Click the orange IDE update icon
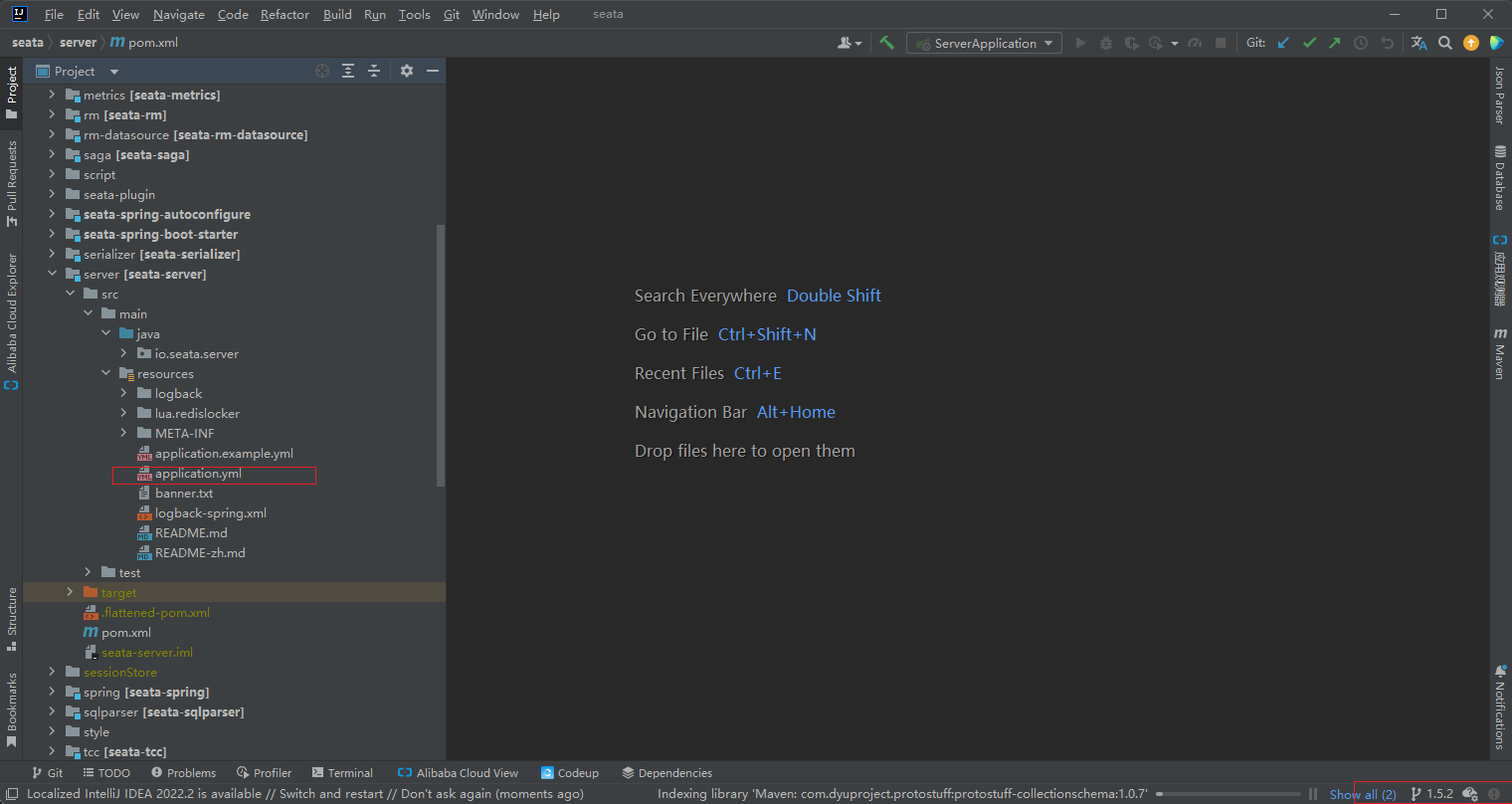1512x804 pixels. click(x=1471, y=43)
